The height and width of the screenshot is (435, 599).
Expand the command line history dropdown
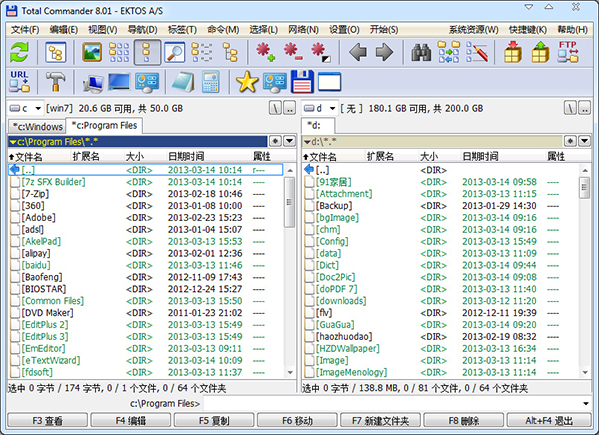tap(586, 404)
